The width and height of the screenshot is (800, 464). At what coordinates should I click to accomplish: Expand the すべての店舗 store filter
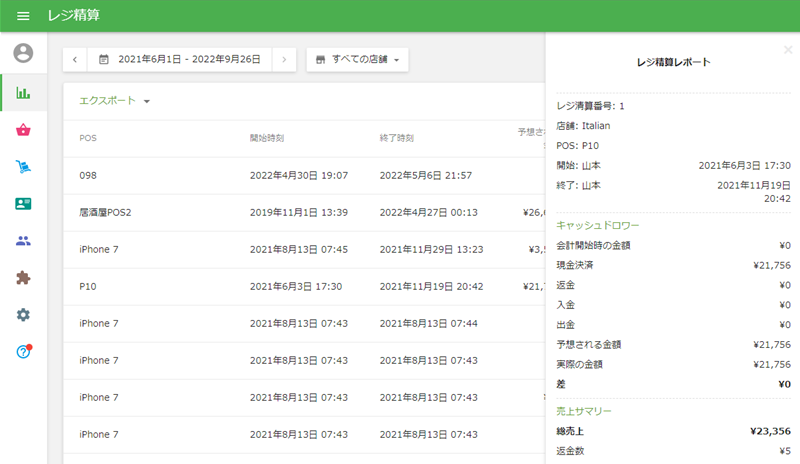coord(357,60)
